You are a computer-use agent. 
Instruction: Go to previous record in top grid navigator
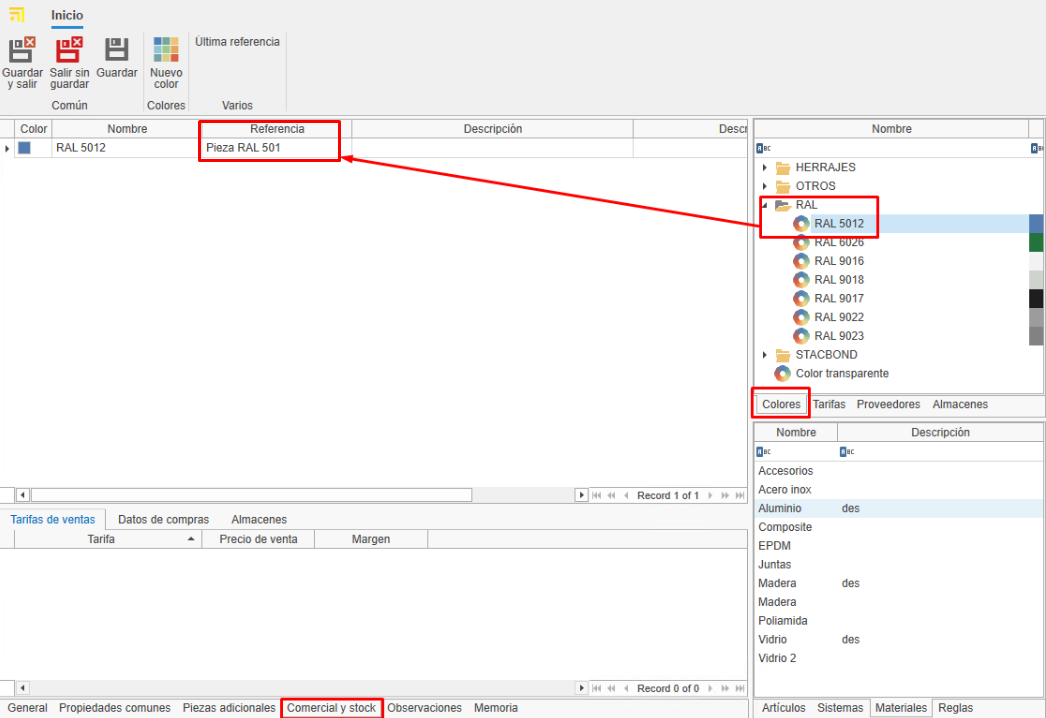pos(626,495)
